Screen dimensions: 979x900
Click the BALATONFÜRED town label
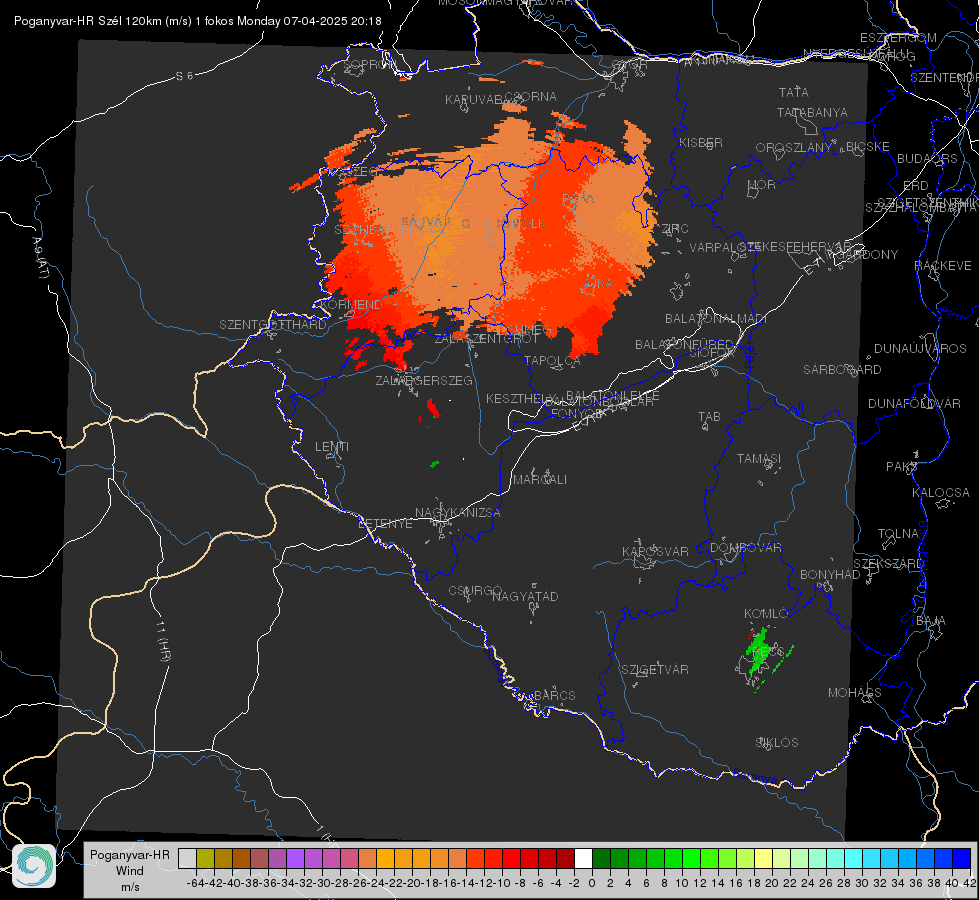[x=684, y=345]
